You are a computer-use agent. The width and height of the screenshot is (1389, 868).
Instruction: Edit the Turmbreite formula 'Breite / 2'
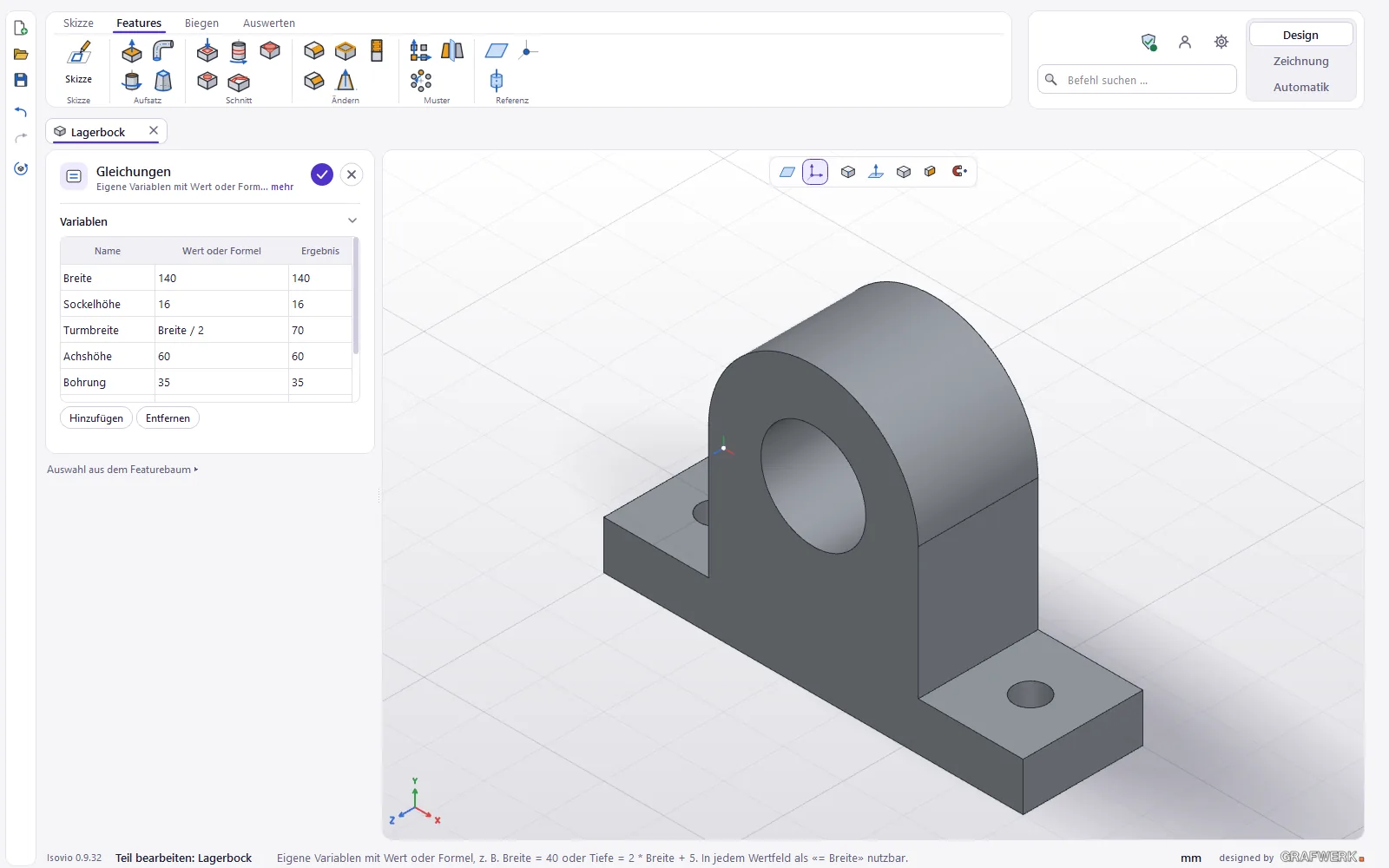[221, 330]
